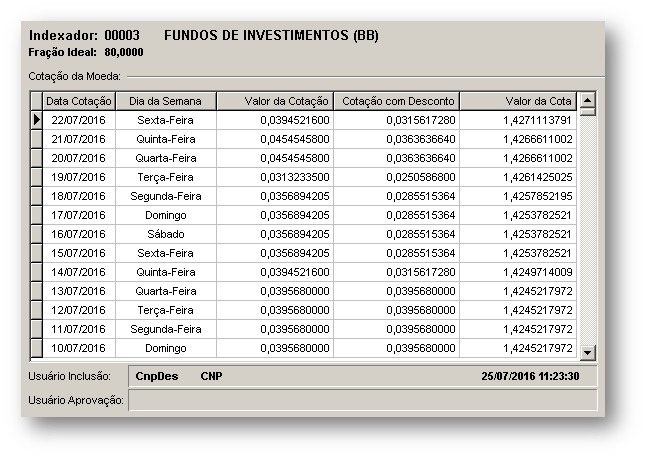This screenshot has width=647, height=459.
Task: Click the Dia da Semana column header
Action: pyautogui.click(x=165, y=101)
